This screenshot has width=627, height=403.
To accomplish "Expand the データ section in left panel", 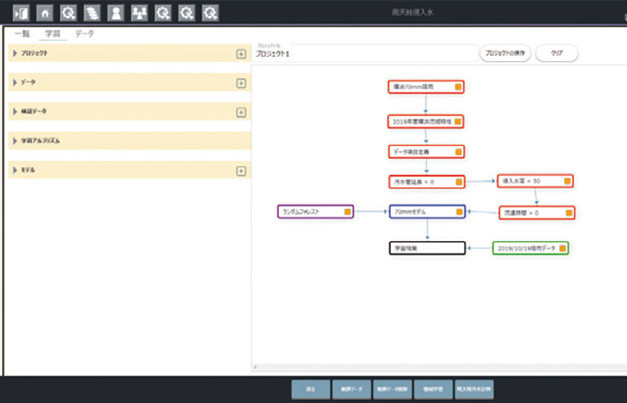I will pos(15,83).
